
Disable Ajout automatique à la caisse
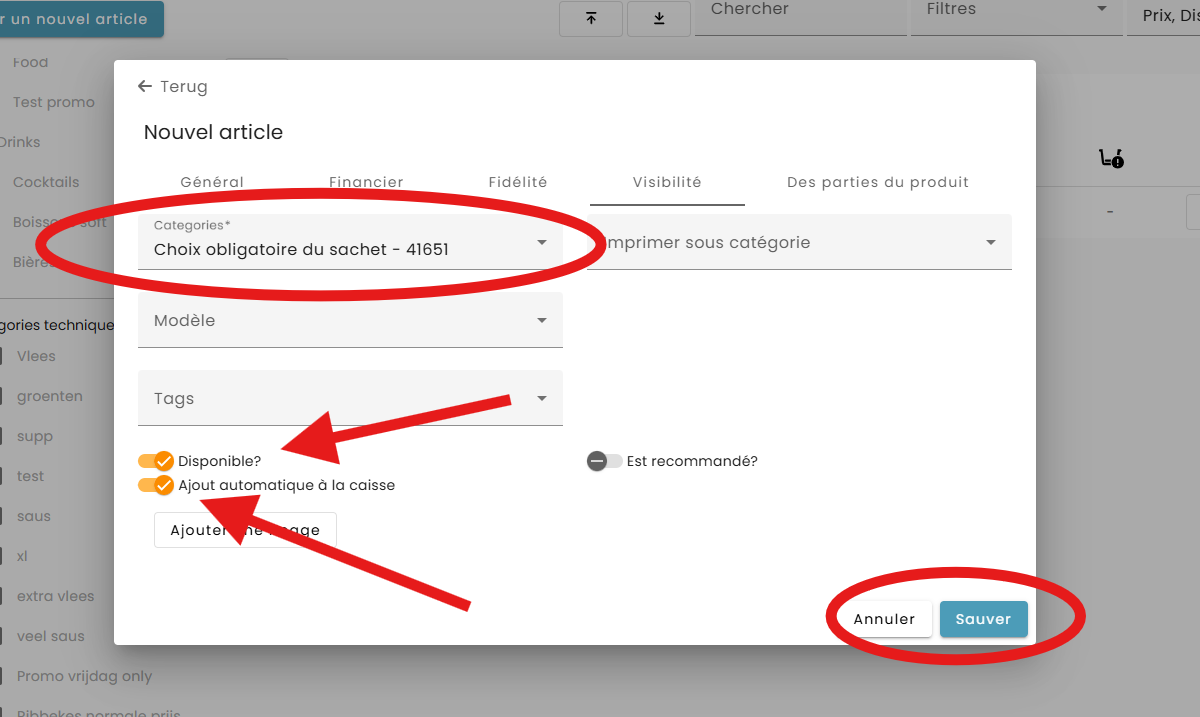[156, 485]
